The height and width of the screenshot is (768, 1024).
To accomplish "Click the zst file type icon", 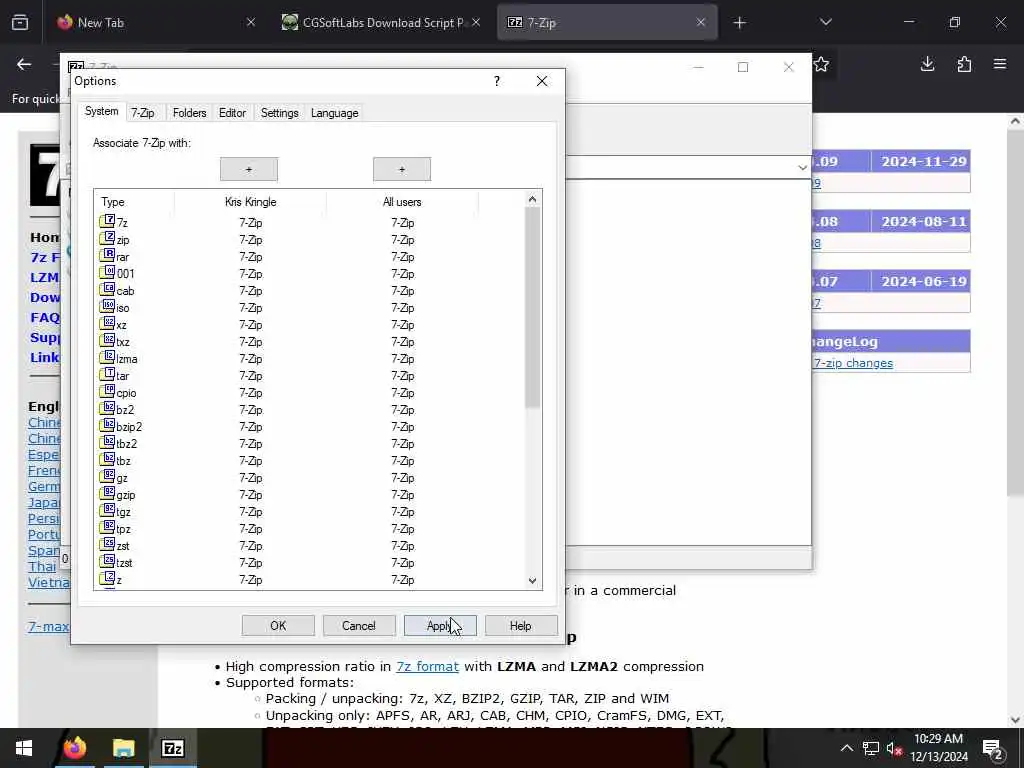I will point(107,544).
